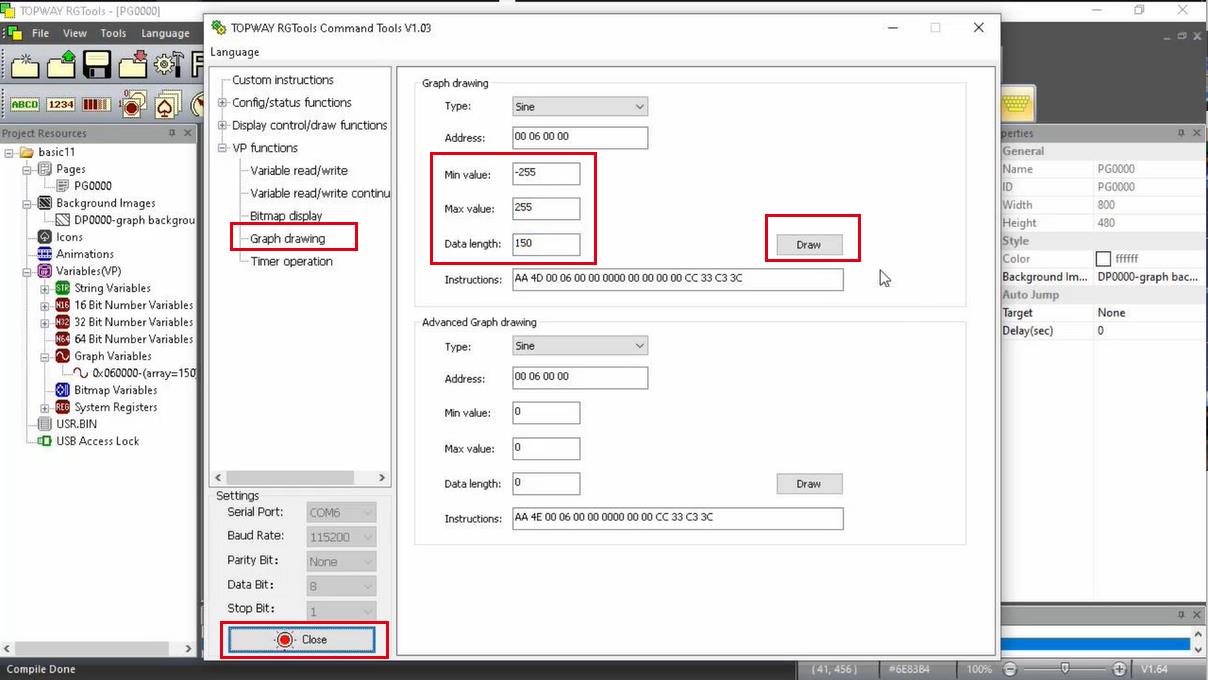The width and height of the screenshot is (1208, 680).
Task: Click the blue Bitmap Variables icon
Action: [62, 390]
